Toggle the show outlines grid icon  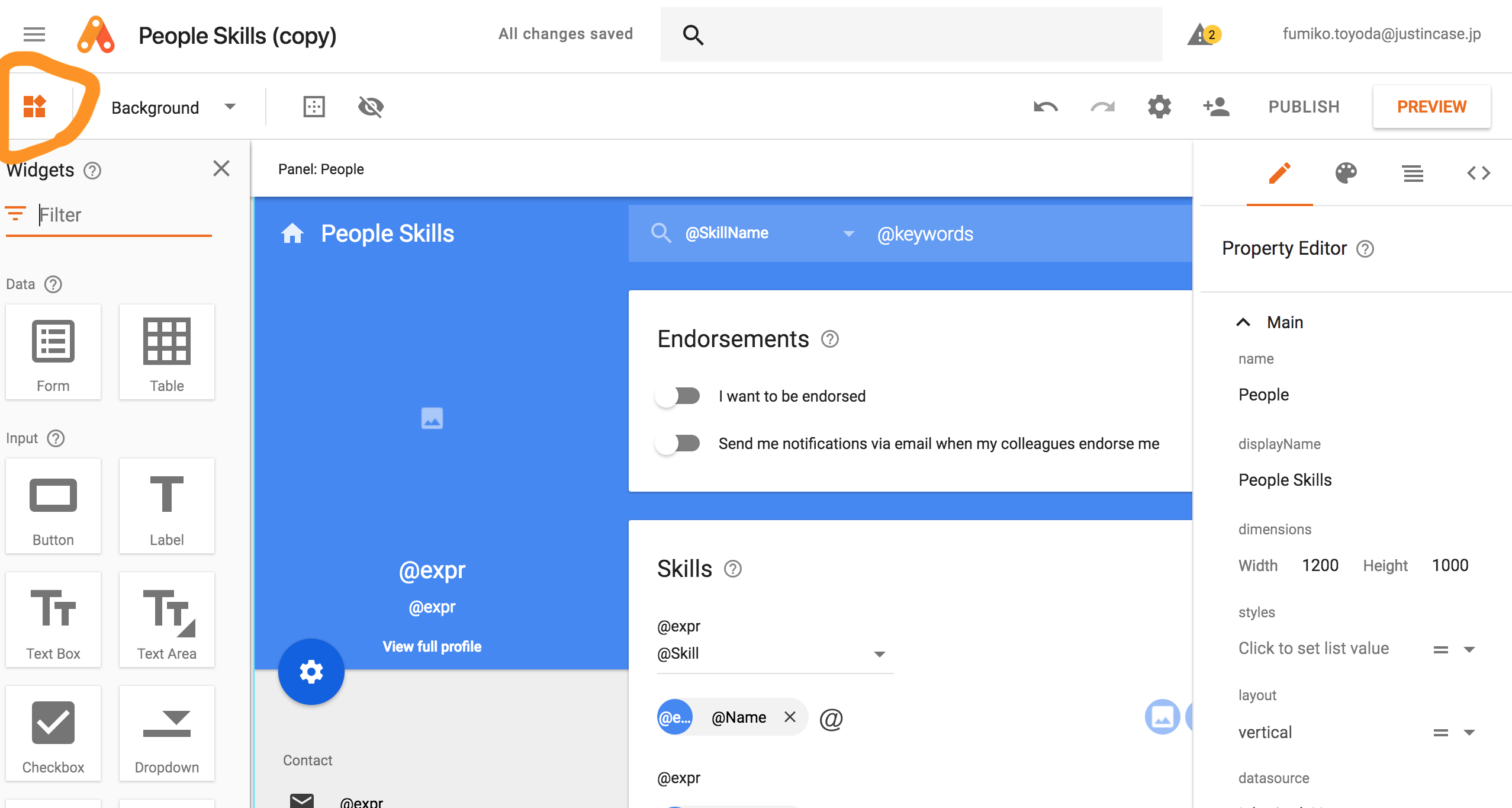[x=314, y=107]
